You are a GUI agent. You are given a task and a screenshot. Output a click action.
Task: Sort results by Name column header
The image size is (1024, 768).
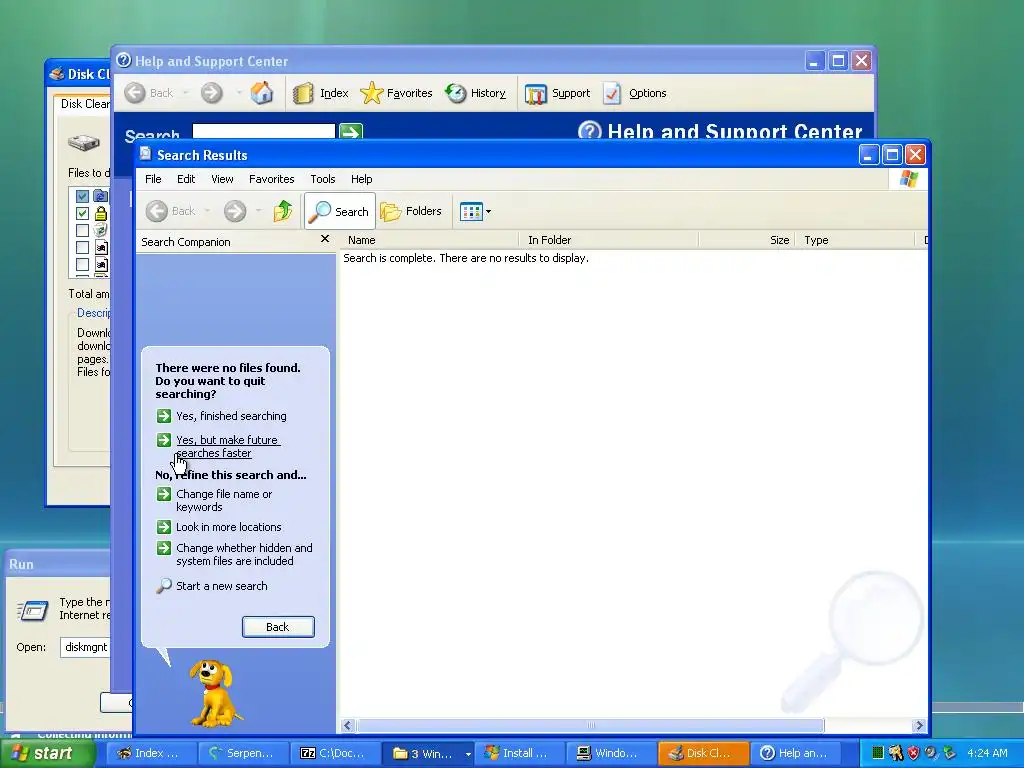pyautogui.click(x=430, y=240)
